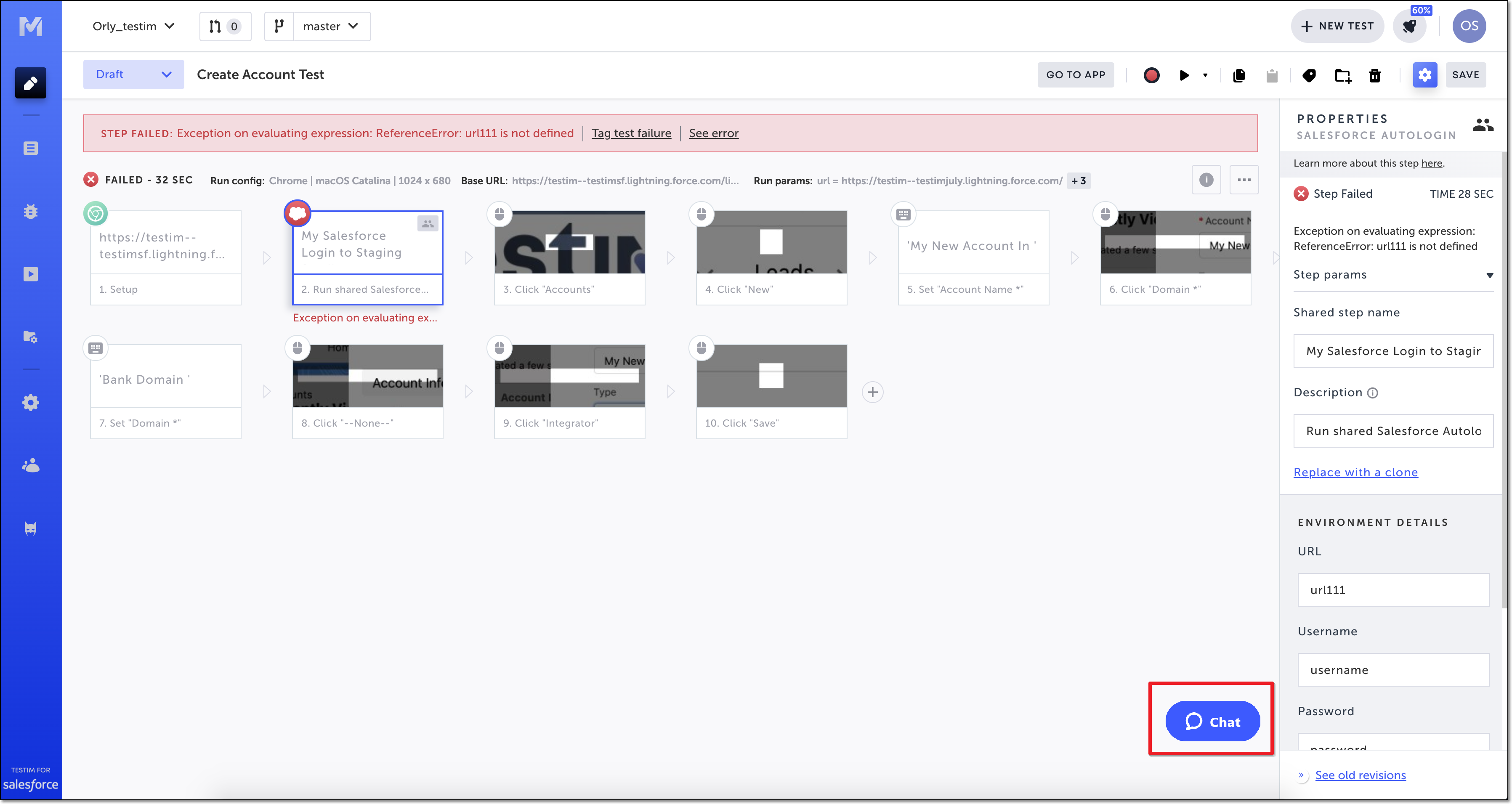Click the Shared step name input field

[x=1393, y=351]
